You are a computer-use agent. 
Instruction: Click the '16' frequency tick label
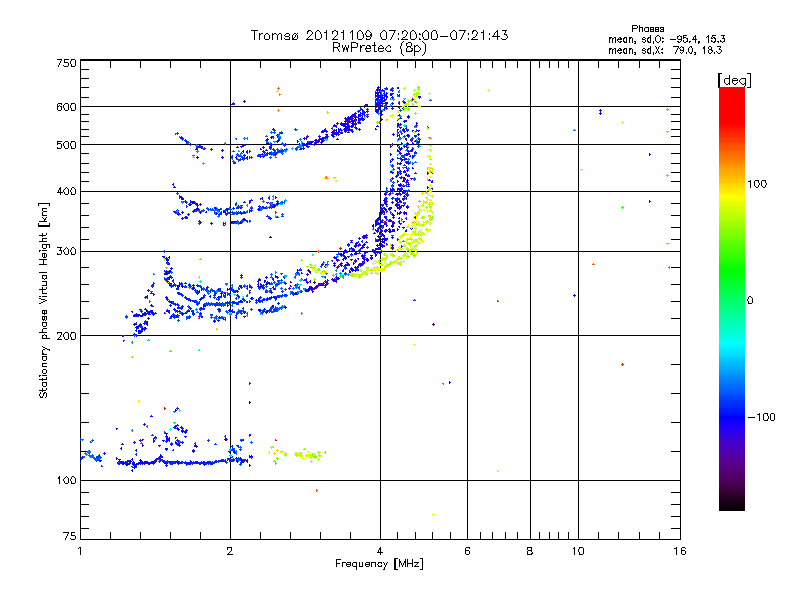pos(680,551)
